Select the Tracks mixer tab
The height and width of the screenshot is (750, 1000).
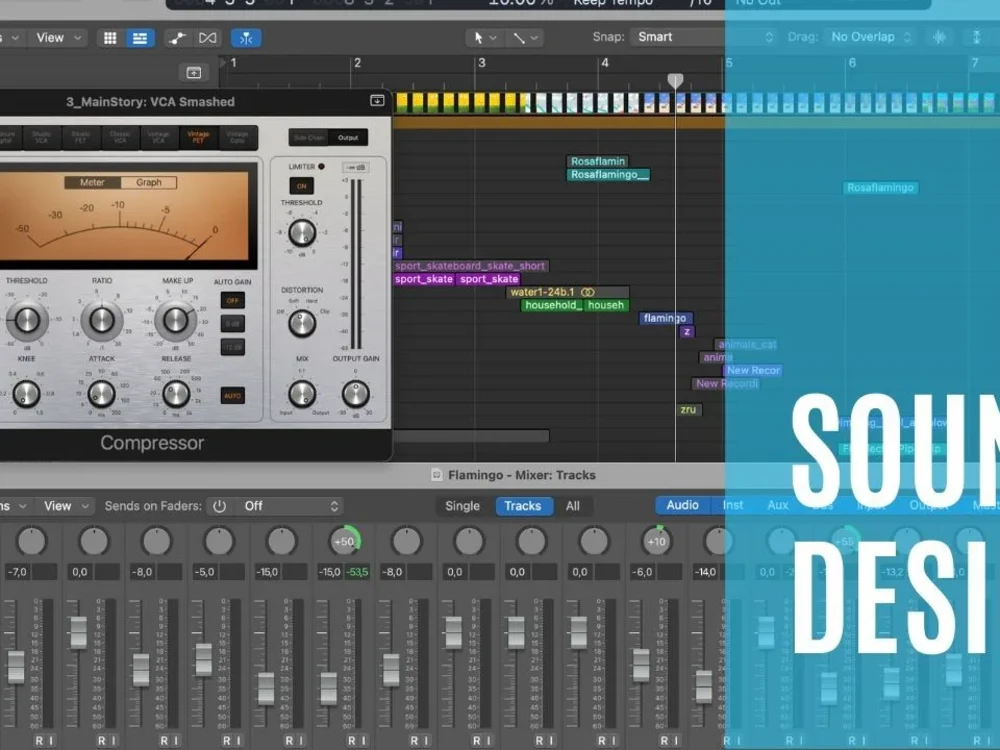click(523, 506)
